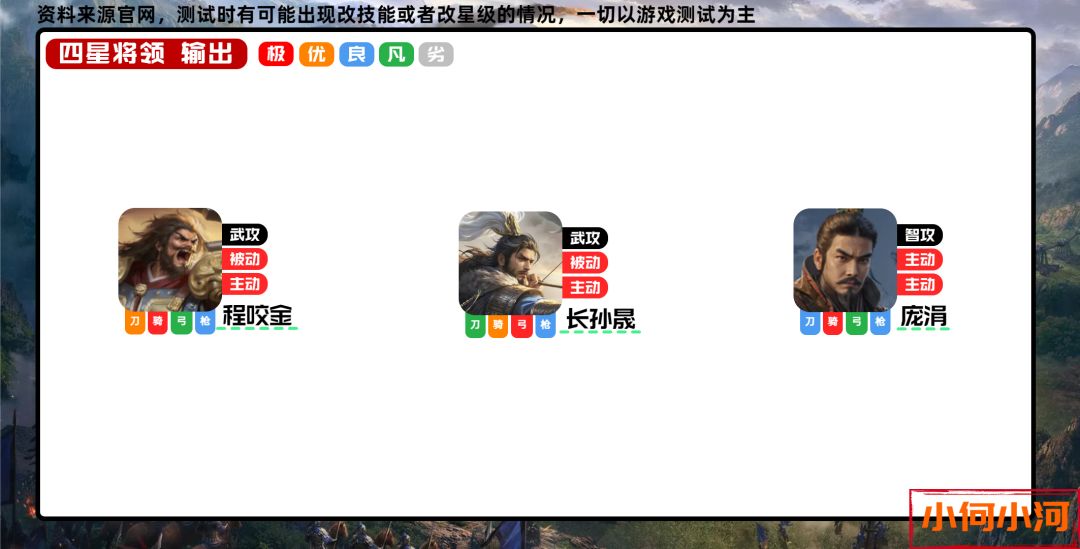The image size is (1080, 549).
Task: Select 庞涓's 骑 troop badge
Action: click(833, 322)
